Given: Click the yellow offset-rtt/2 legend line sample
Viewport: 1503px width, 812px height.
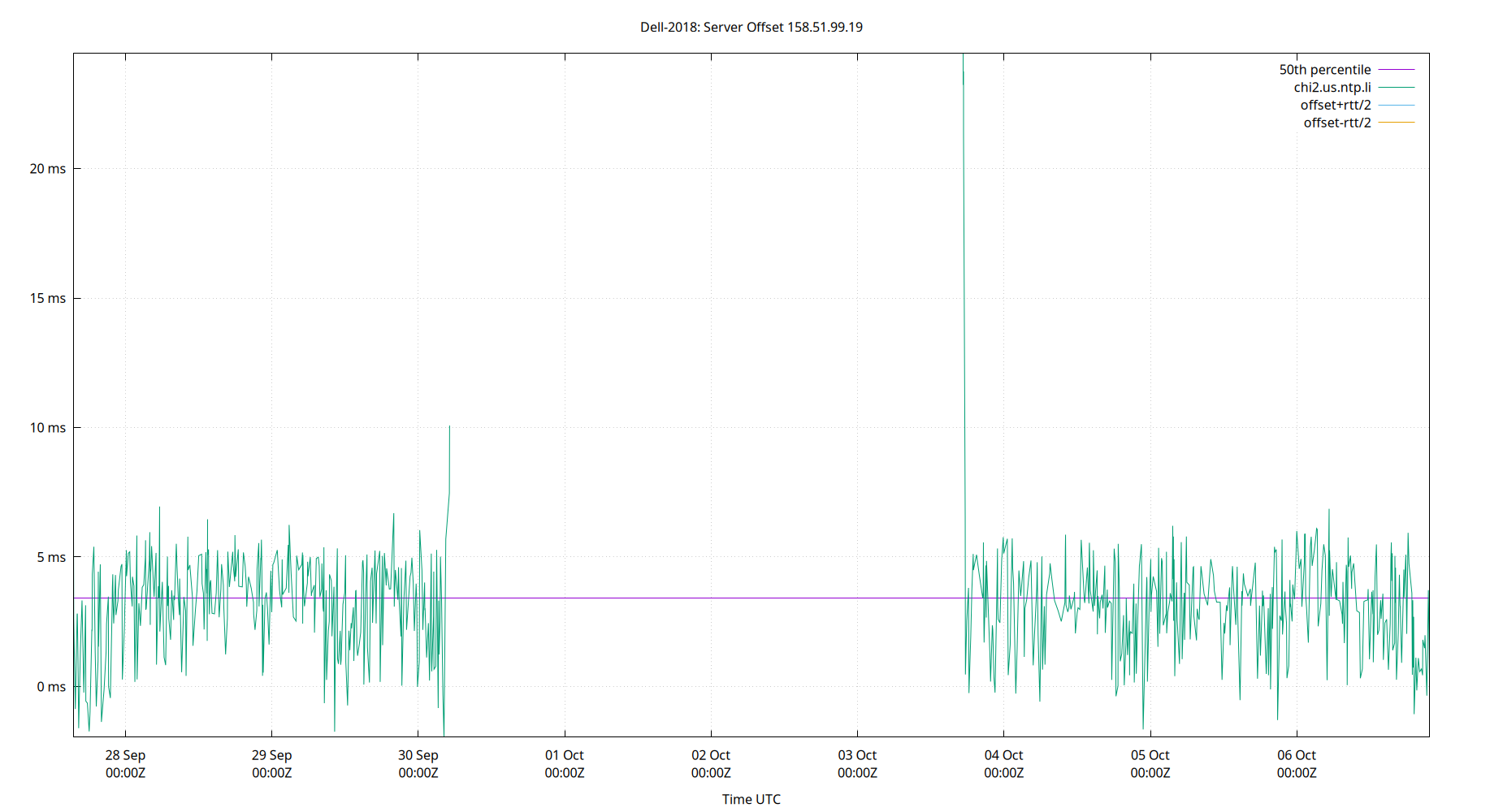Looking at the screenshot, I should [x=1397, y=123].
